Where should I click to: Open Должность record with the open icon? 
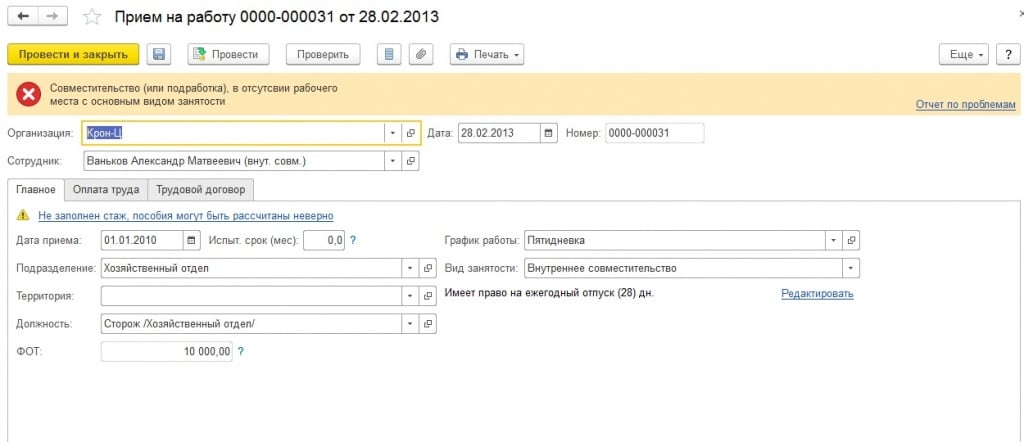pyautogui.click(x=428, y=324)
